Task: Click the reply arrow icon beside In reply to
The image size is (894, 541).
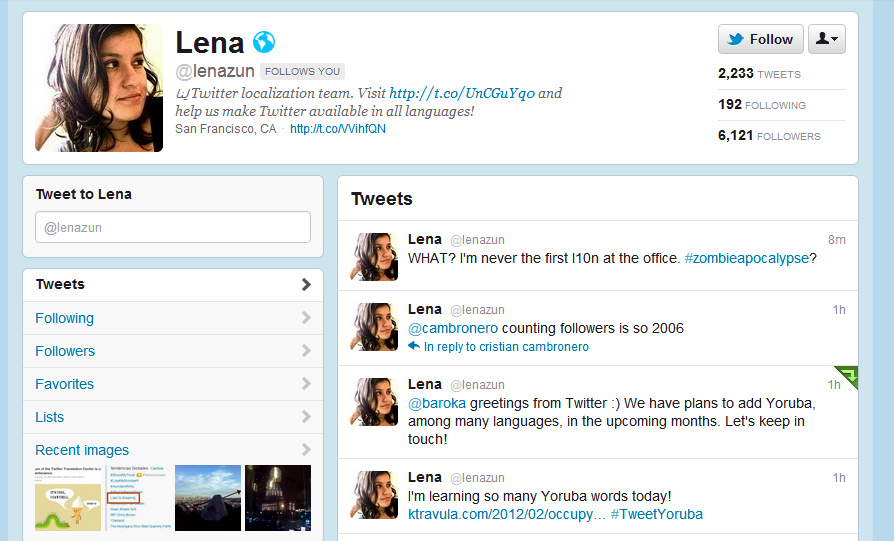Action: [x=414, y=345]
